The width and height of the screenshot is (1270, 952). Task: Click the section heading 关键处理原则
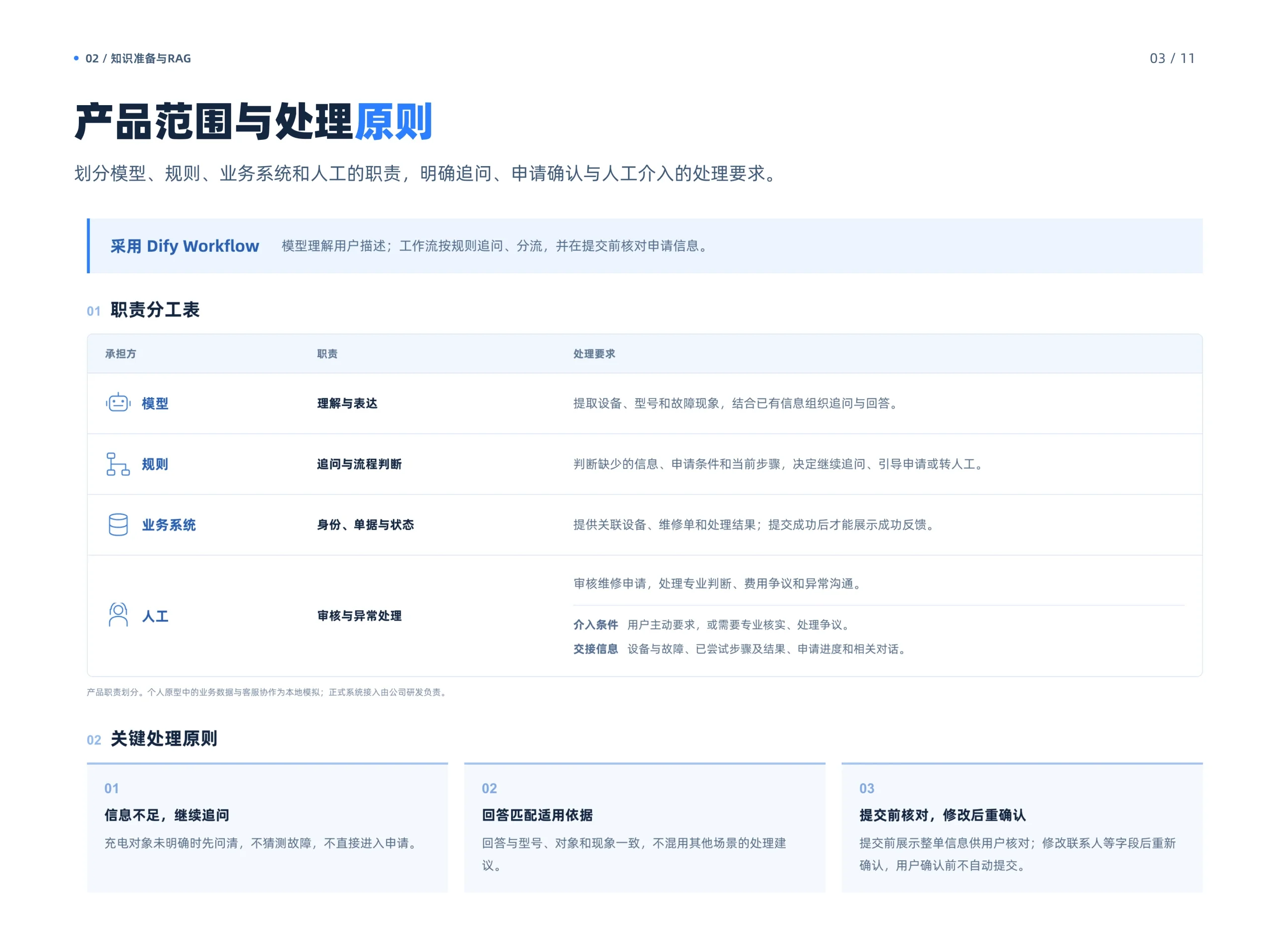tap(164, 738)
